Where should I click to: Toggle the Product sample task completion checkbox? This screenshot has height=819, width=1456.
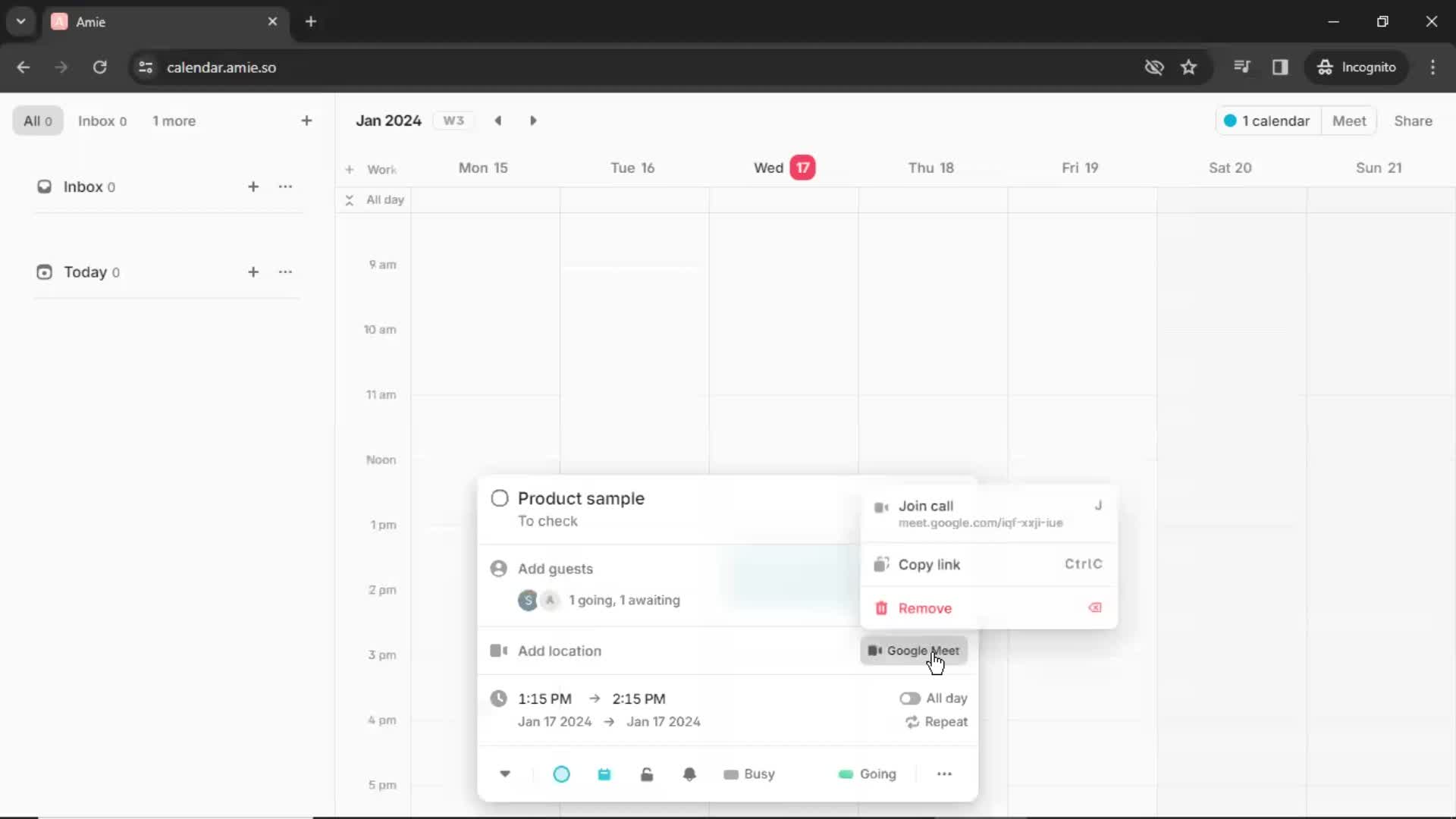click(499, 498)
